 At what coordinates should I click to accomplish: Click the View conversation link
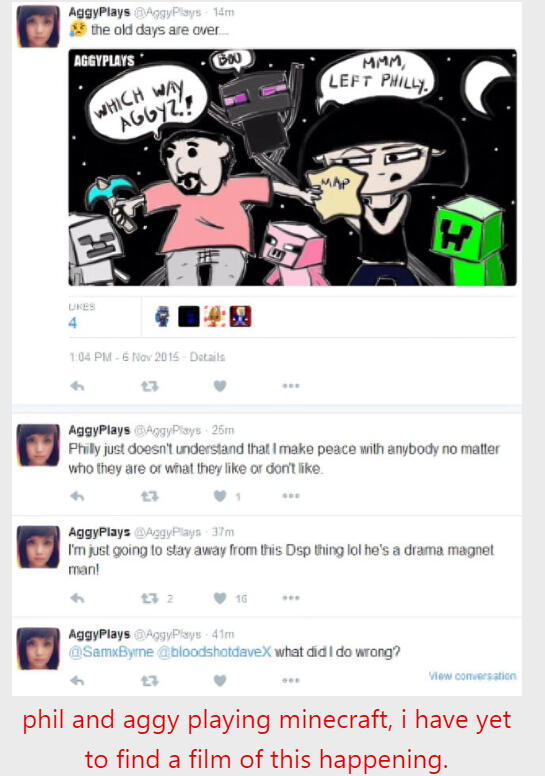(472, 676)
